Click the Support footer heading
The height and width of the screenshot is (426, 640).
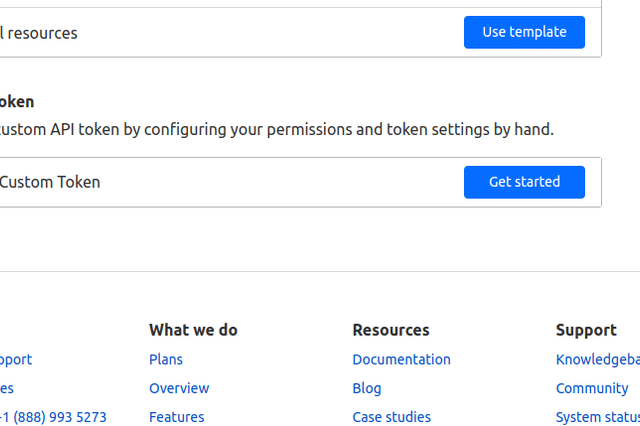[586, 330]
